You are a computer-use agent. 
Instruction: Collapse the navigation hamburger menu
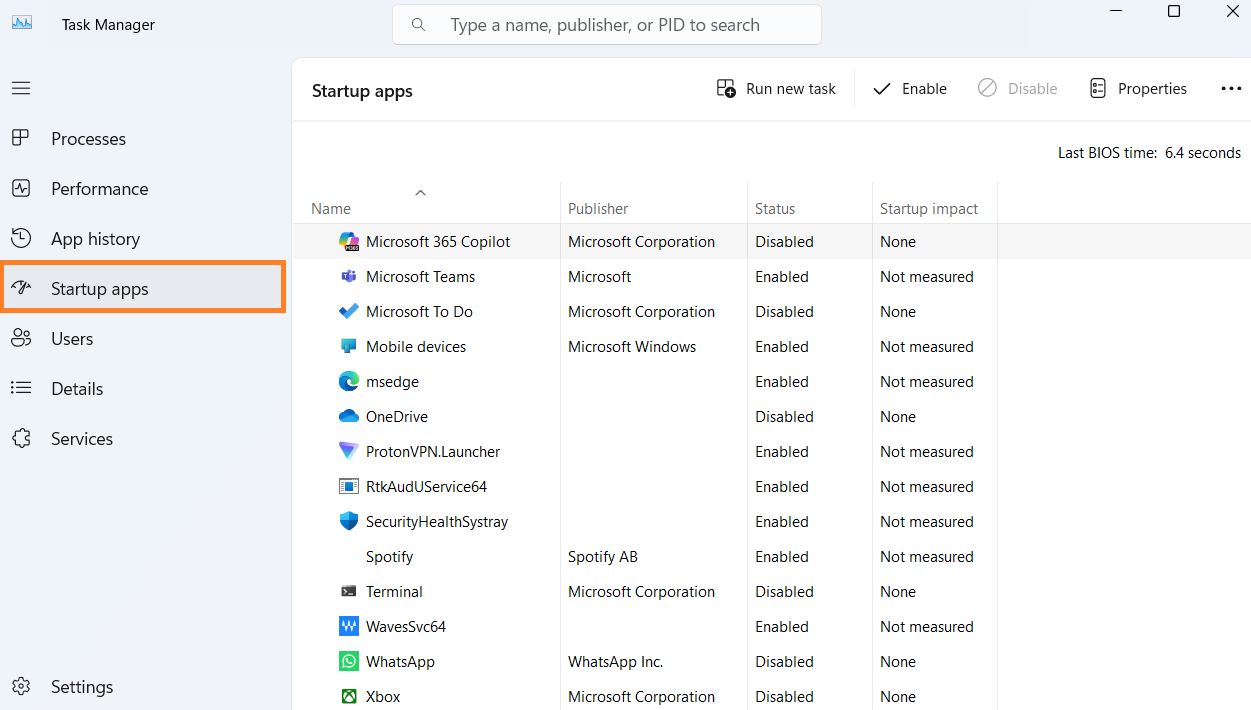[21, 88]
